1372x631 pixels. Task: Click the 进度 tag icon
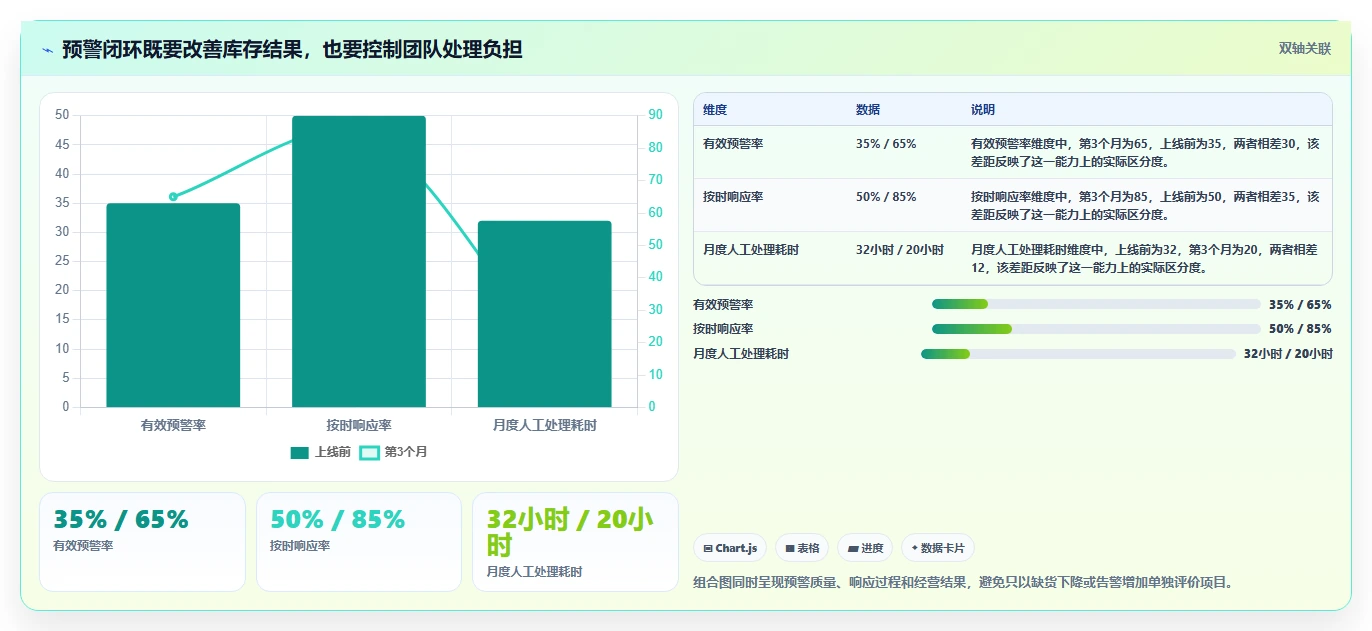pyautogui.click(x=852, y=548)
